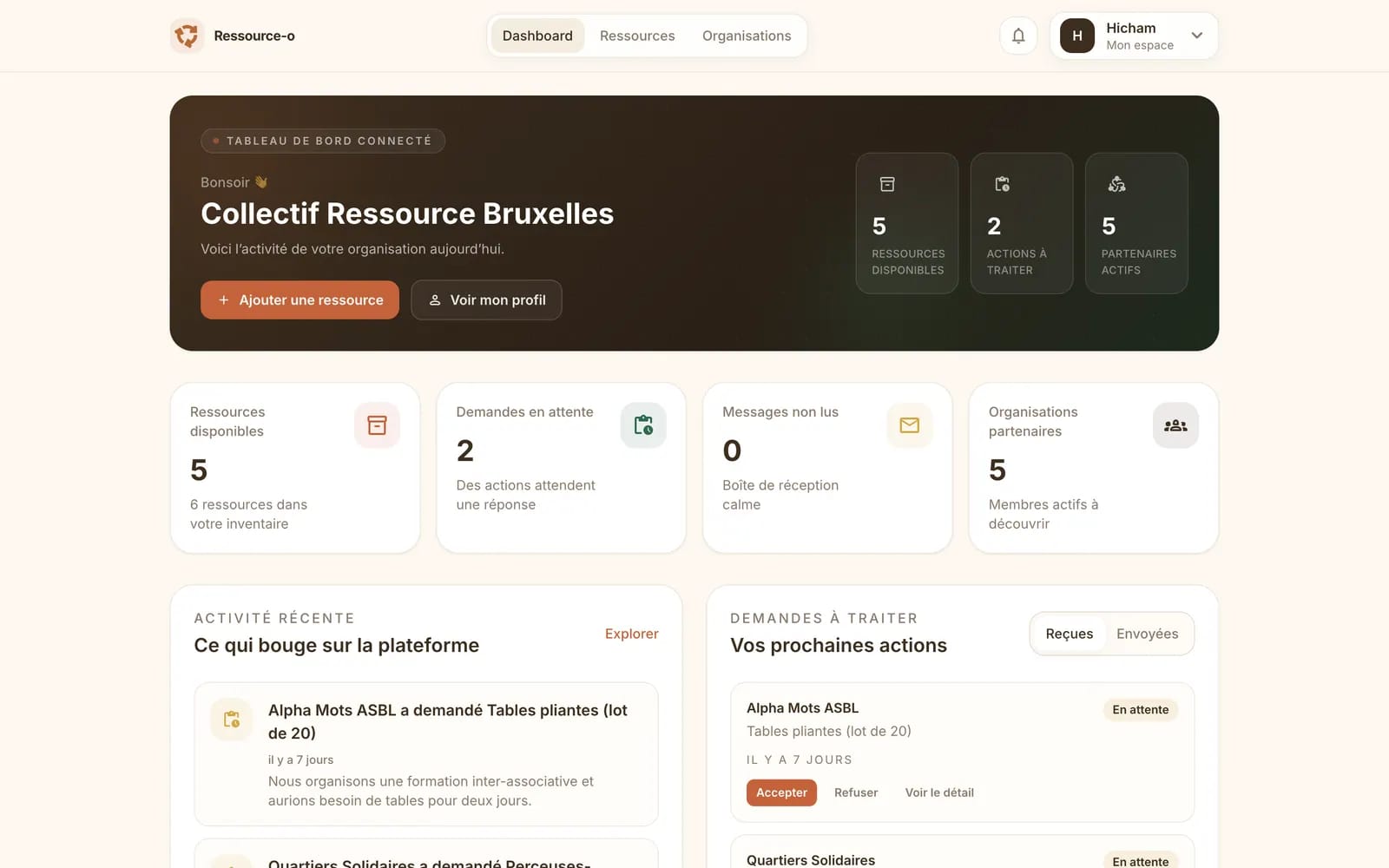Click the En attente status on Alpha Mots ASBL request

click(1141, 710)
